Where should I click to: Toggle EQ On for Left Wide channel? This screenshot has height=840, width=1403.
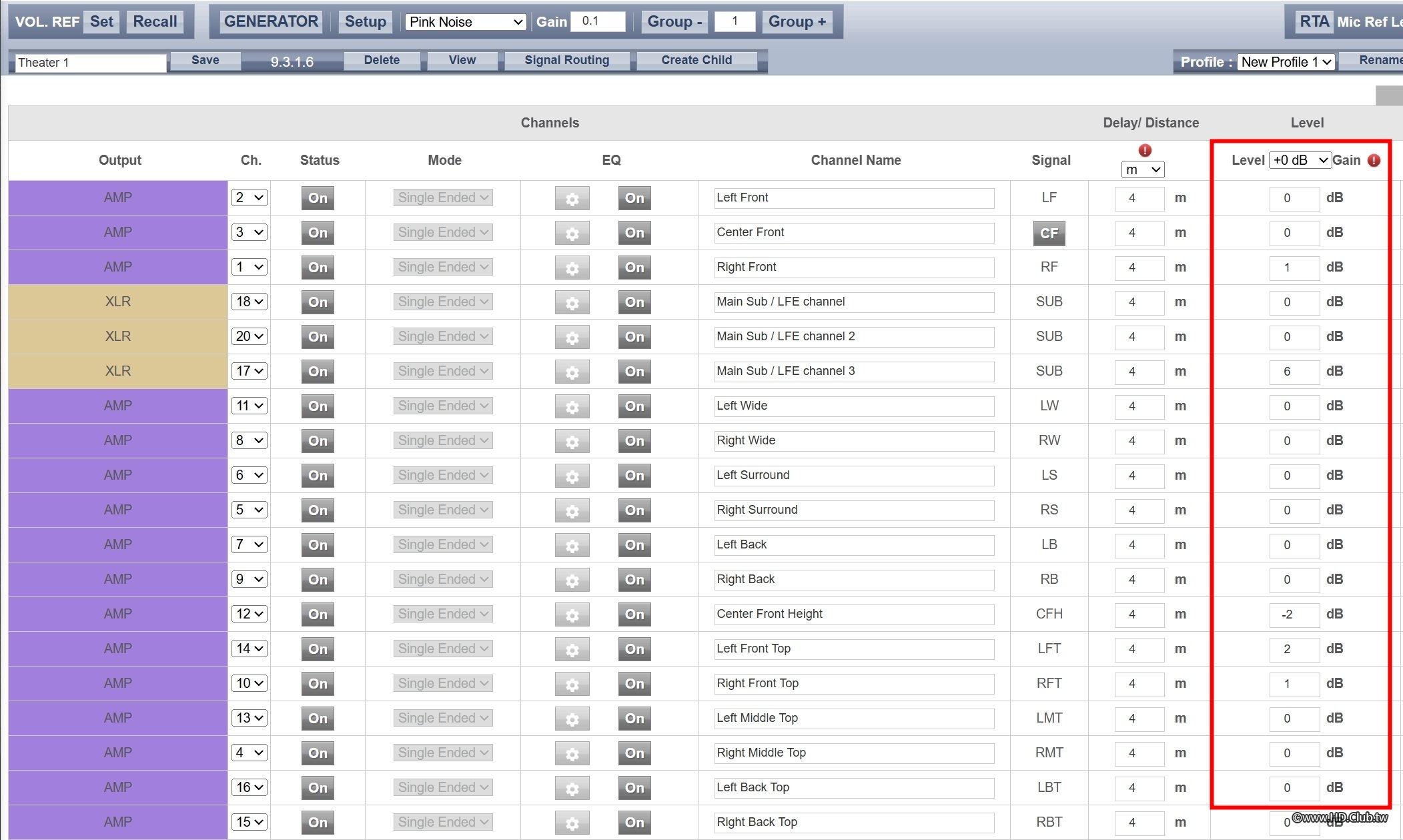[x=634, y=406]
